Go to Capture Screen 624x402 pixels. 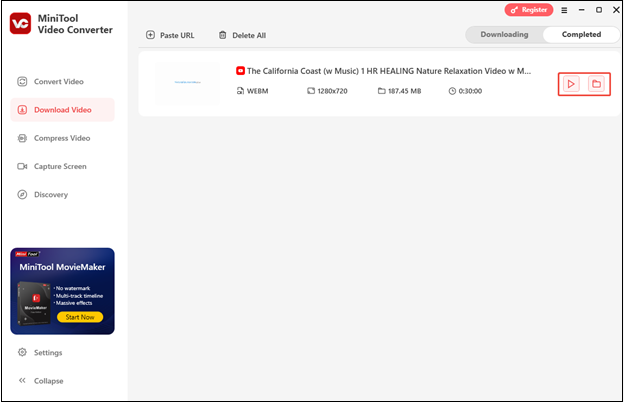(62, 166)
